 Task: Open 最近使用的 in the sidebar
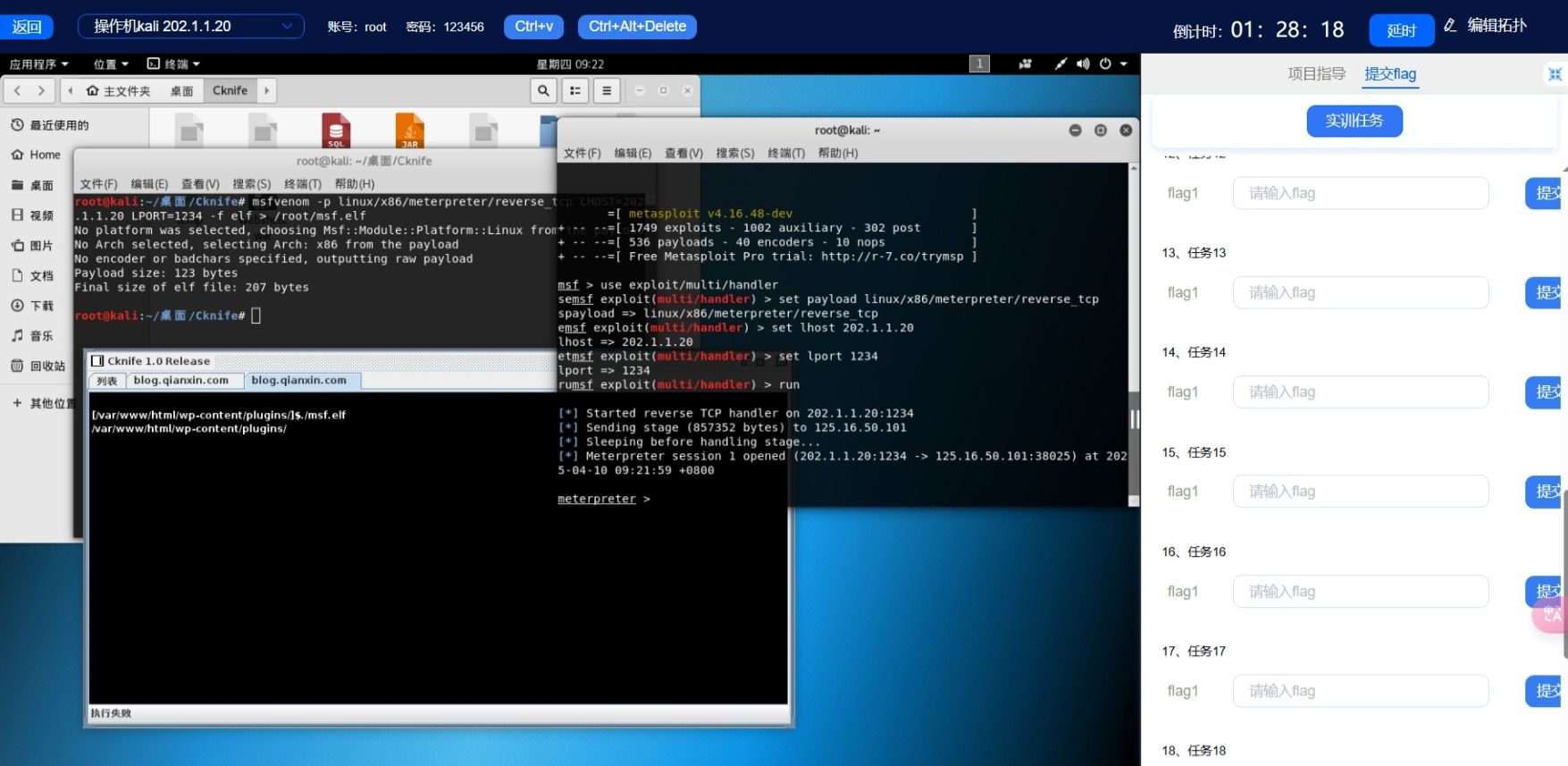coord(50,125)
